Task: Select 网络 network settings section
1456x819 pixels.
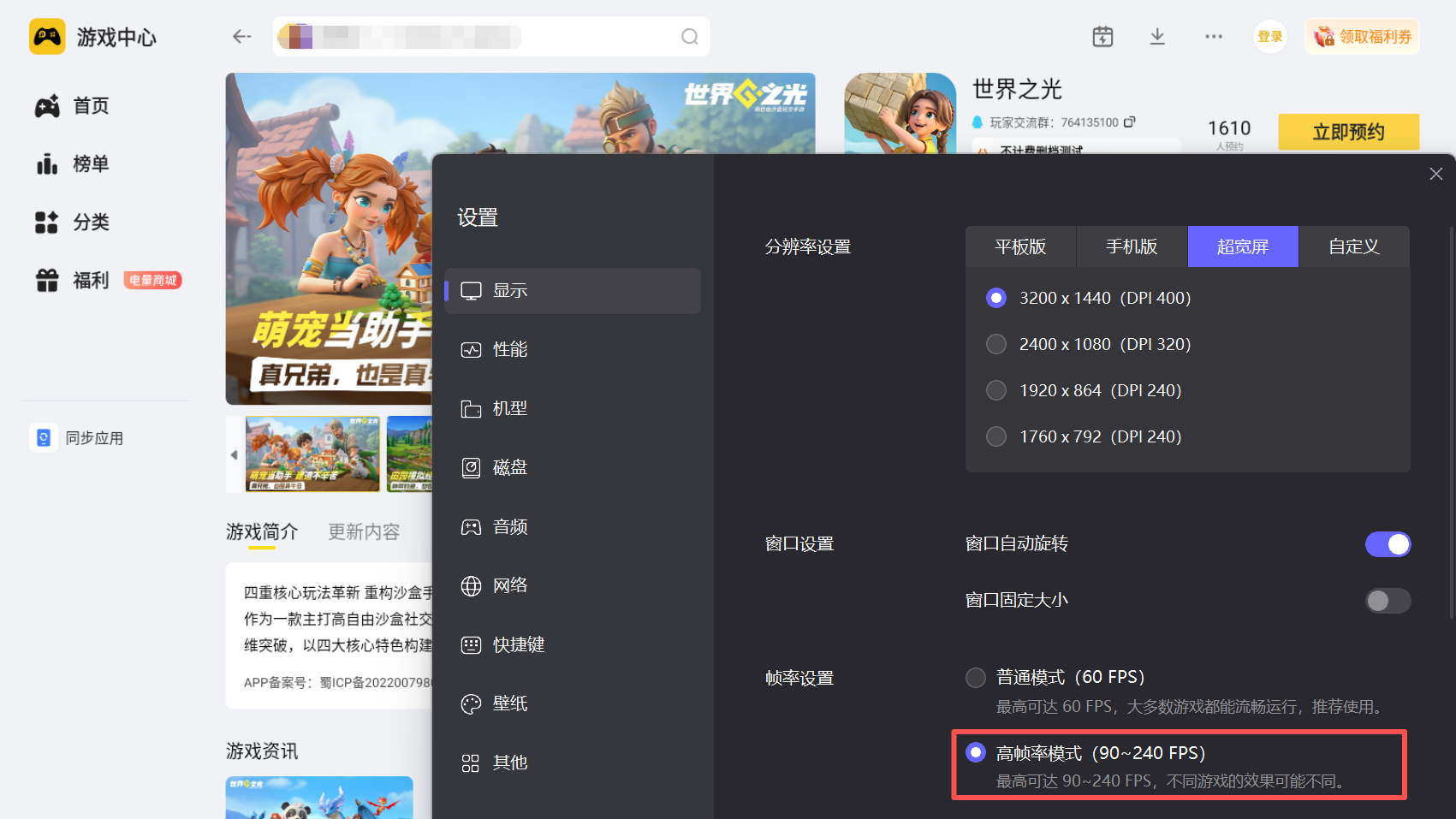Action: 573,586
